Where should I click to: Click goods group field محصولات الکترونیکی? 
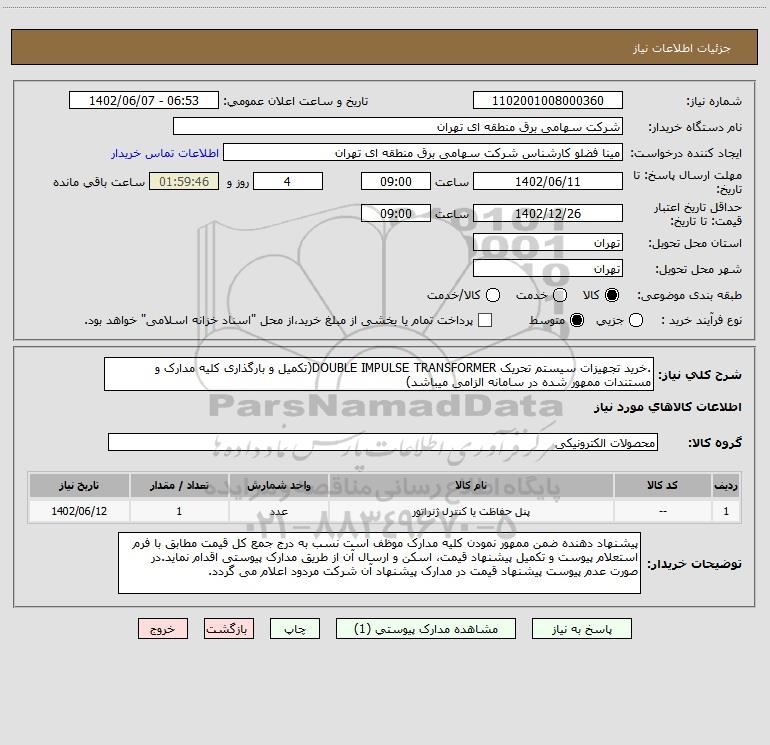click(383, 442)
